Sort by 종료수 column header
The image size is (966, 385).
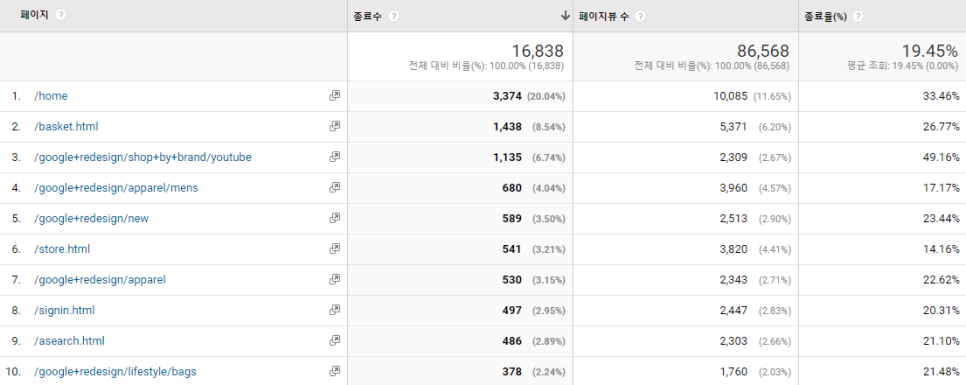(x=368, y=17)
